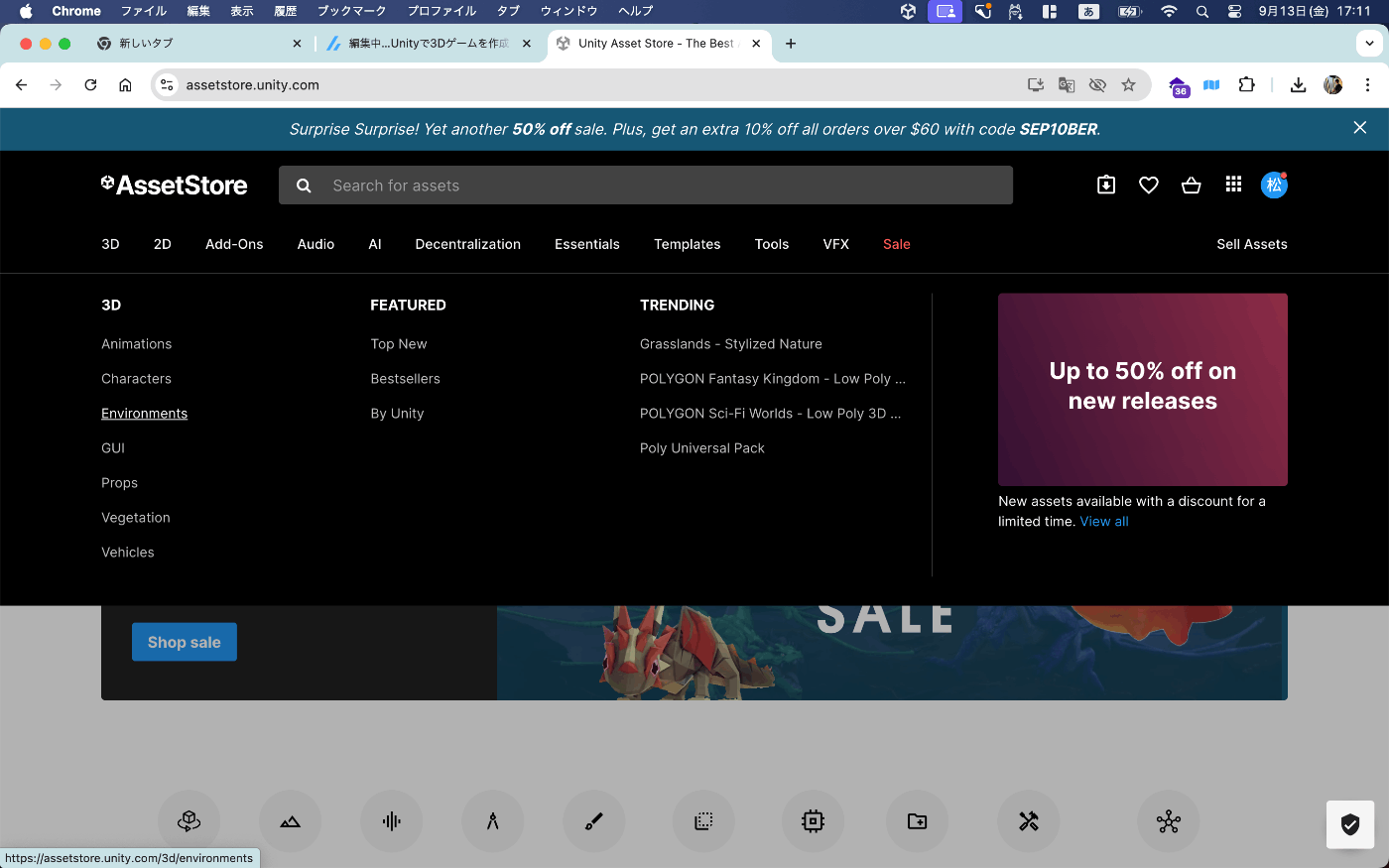Open the Chrome three-dot menu
The height and width of the screenshot is (868, 1389).
pos(1367,85)
